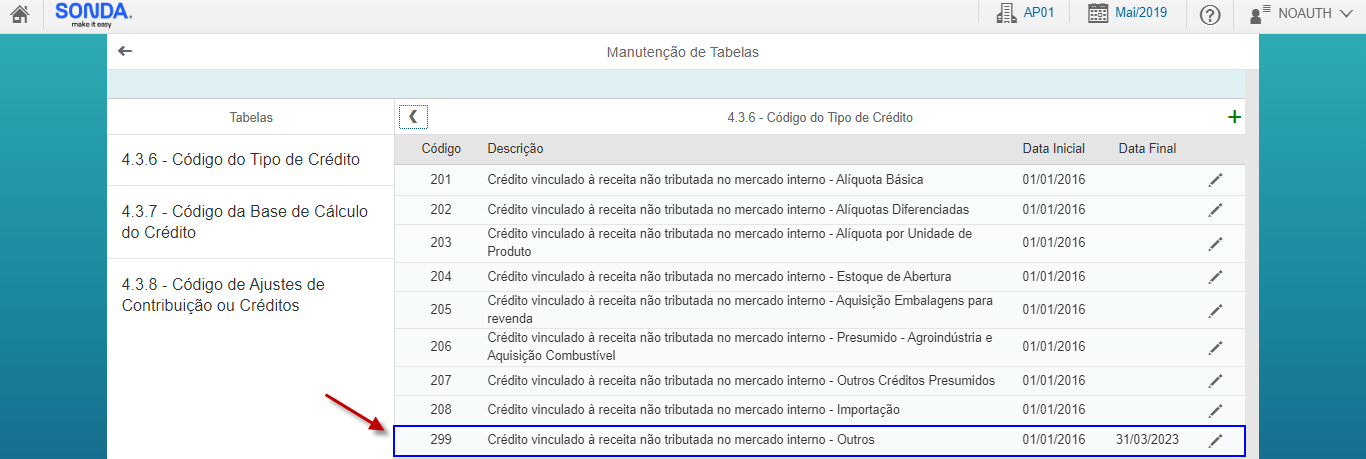The image size is (1366, 459).
Task: Click the Tabelas panel heading
Action: [x=251, y=117]
